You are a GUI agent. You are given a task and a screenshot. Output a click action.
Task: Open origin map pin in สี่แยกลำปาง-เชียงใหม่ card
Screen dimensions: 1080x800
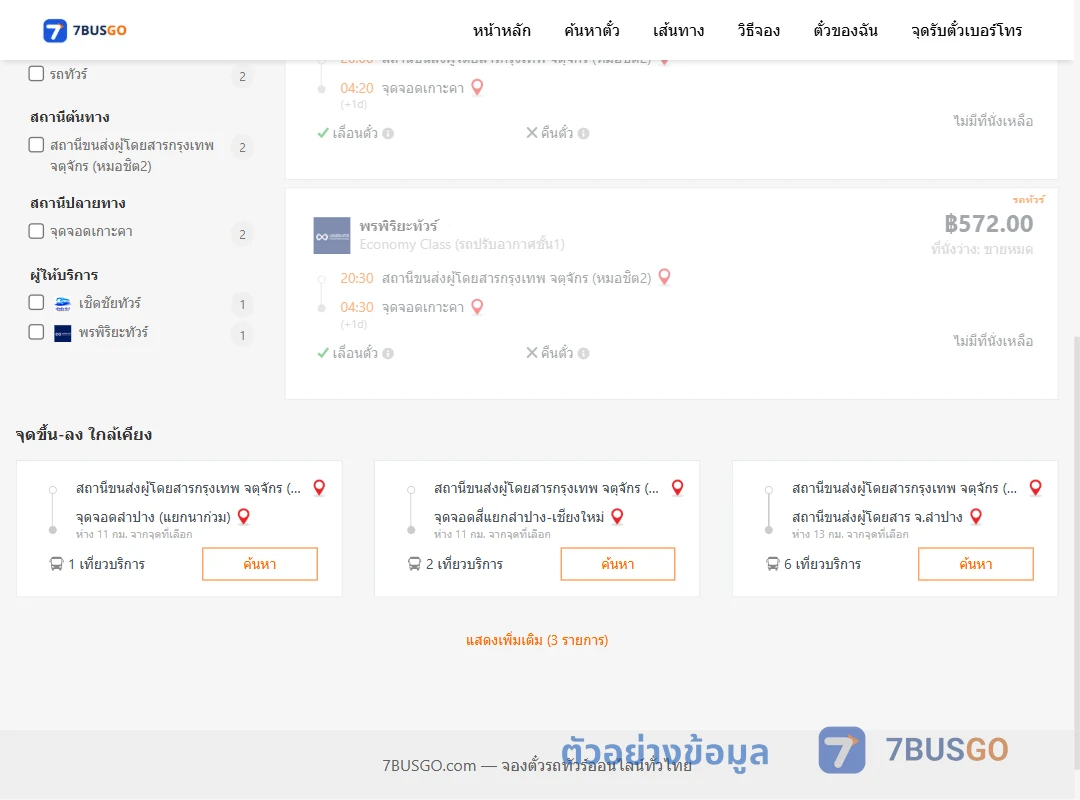(x=677, y=488)
